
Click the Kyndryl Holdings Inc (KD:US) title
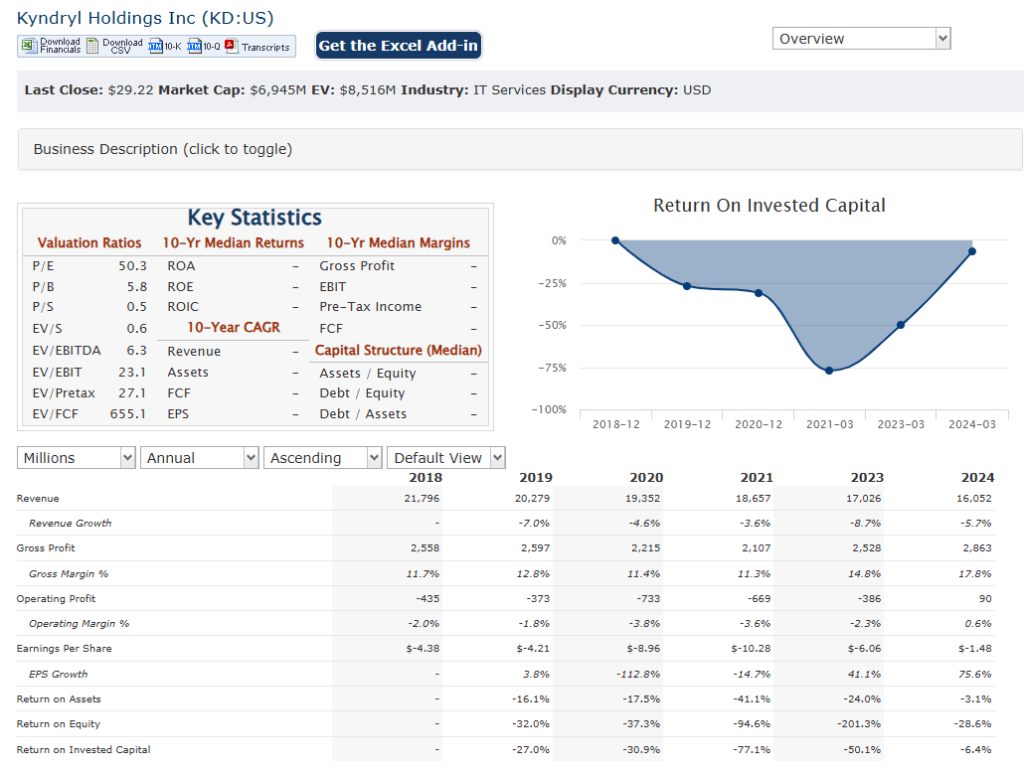point(145,18)
